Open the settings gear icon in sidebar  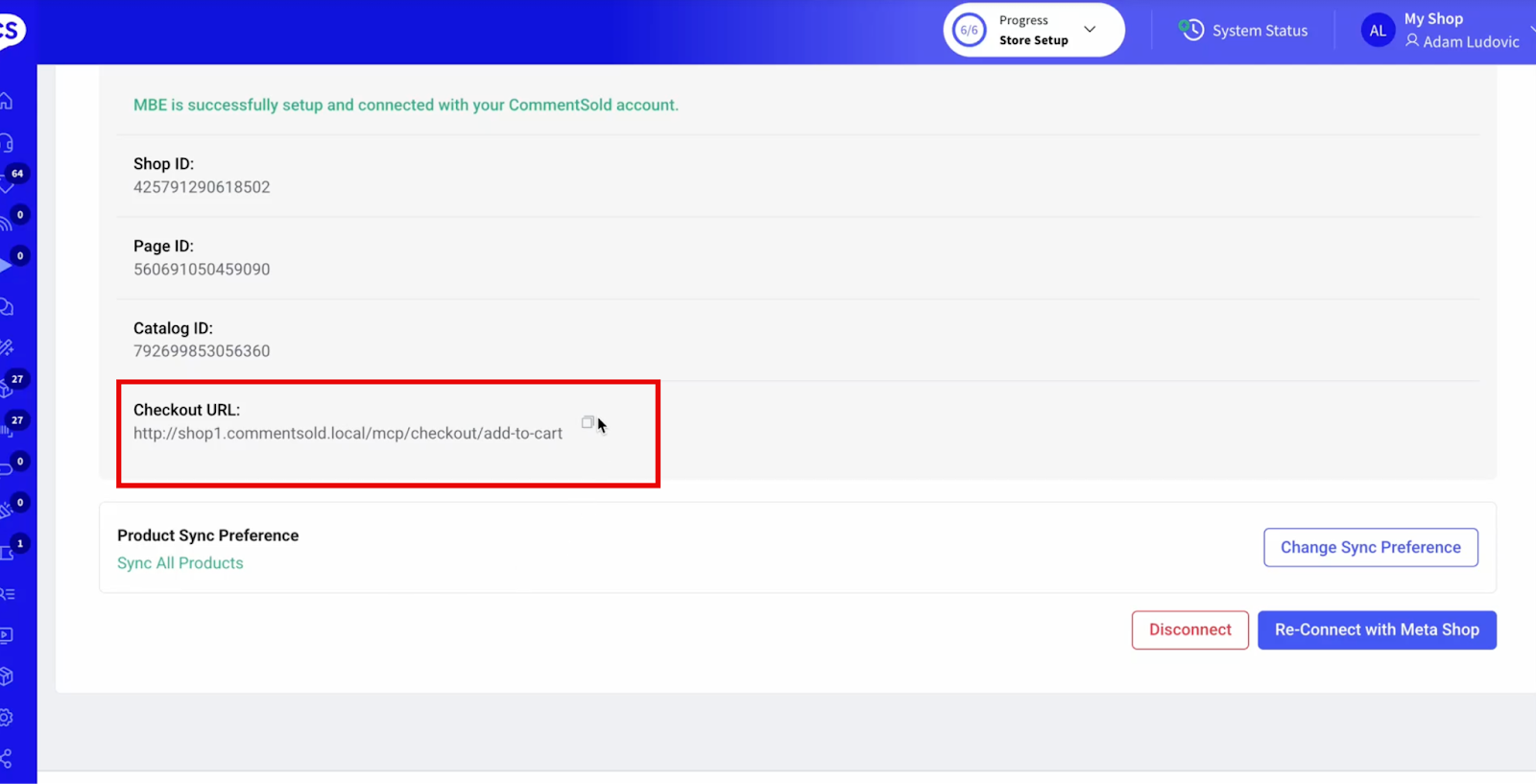(x=7, y=718)
